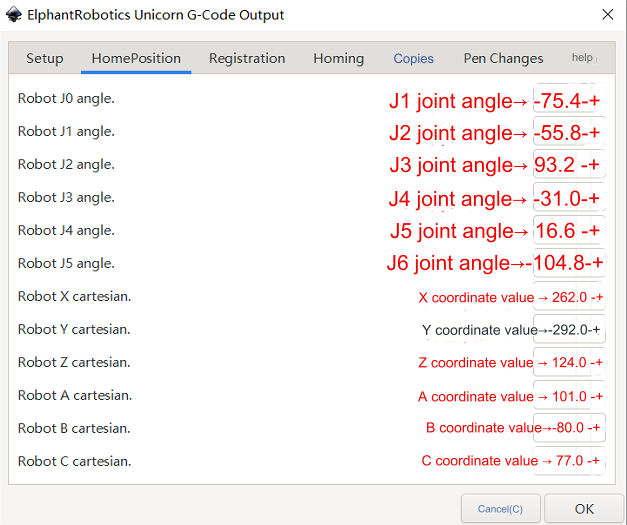The width and height of the screenshot is (627, 525).
Task: Select the Homing tab
Action: (339, 58)
